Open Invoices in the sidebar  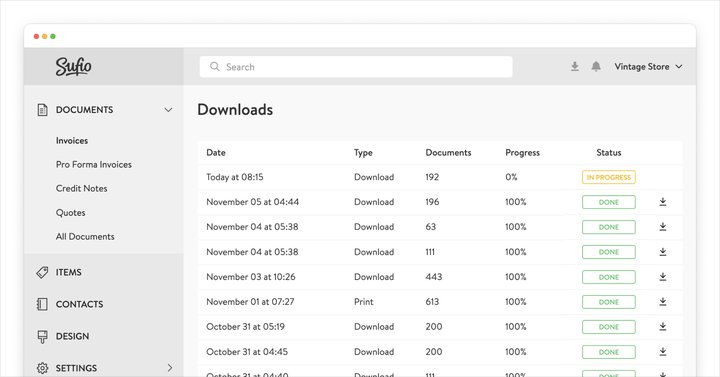[x=72, y=141]
